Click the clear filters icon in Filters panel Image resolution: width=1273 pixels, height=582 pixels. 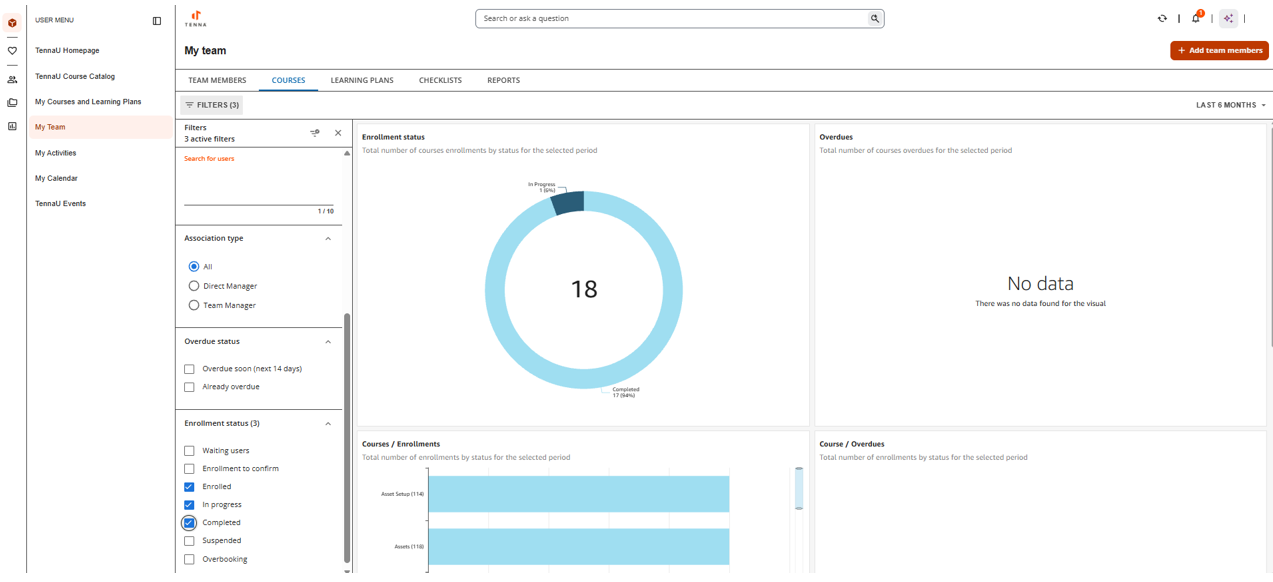pos(315,133)
